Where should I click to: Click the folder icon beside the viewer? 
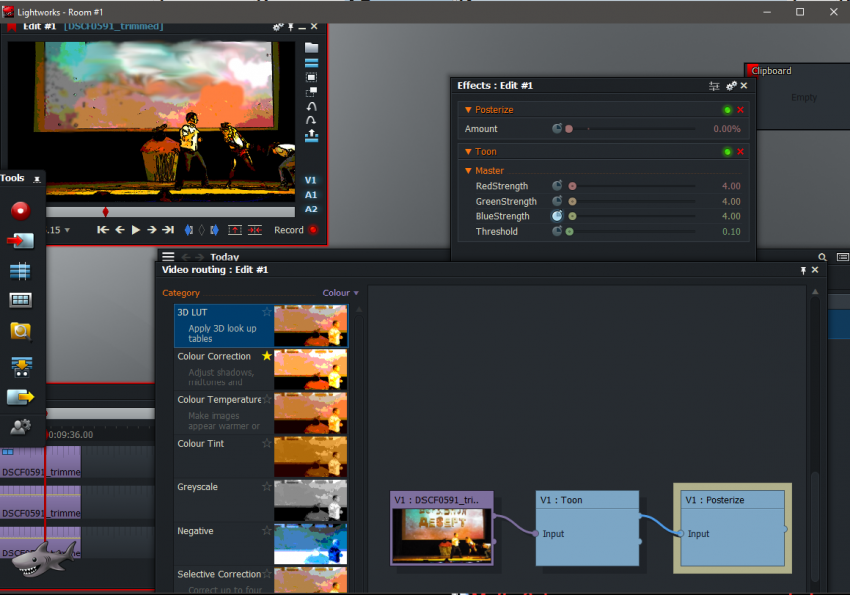pyautogui.click(x=311, y=48)
